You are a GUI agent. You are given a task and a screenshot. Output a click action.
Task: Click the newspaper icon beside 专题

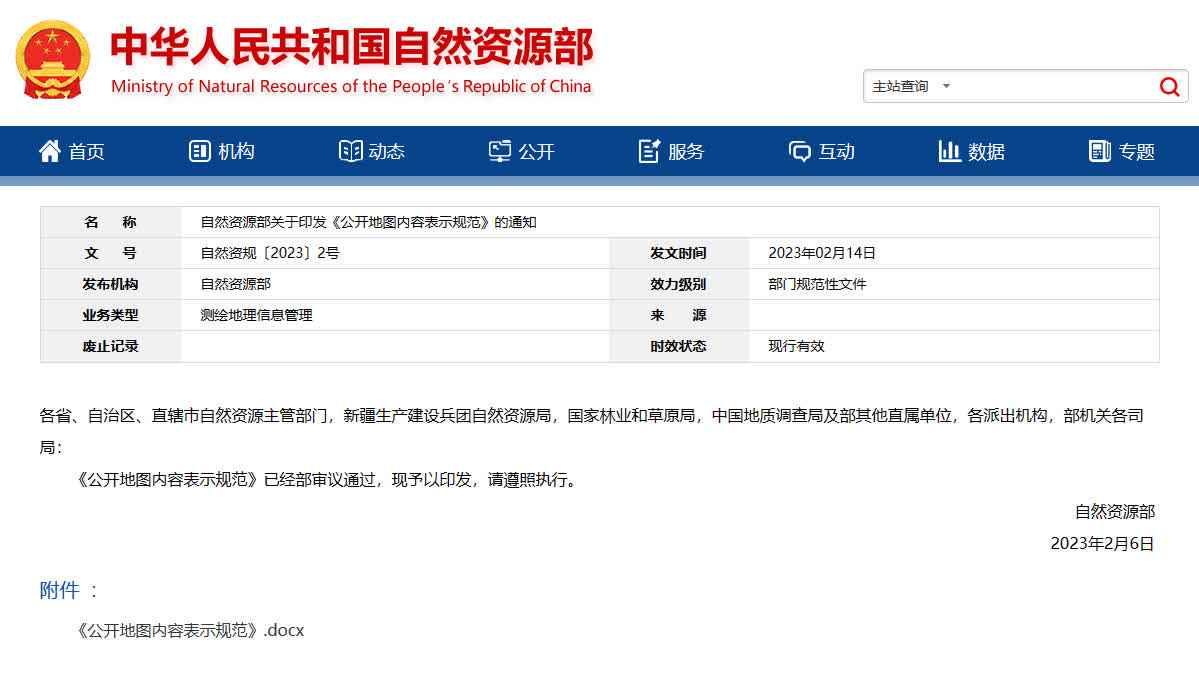(1100, 151)
